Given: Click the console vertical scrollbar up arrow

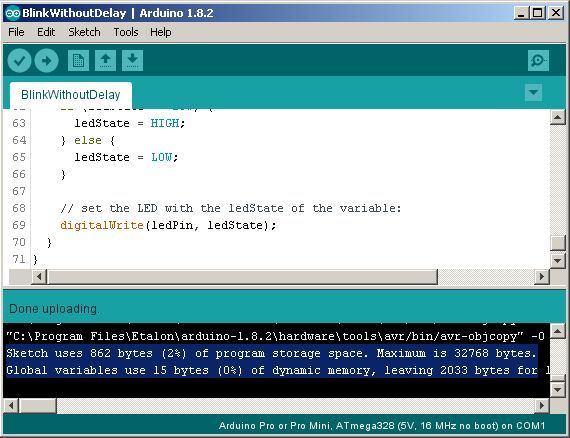Looking at the screenshot, I should (x=558, y=331).
